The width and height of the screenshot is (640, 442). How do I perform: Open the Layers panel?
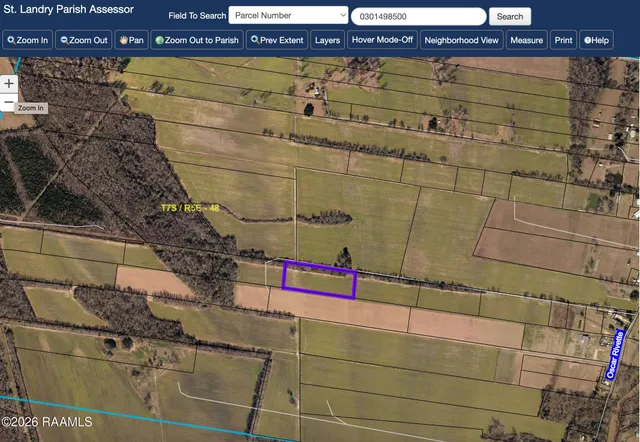point(327,40)
